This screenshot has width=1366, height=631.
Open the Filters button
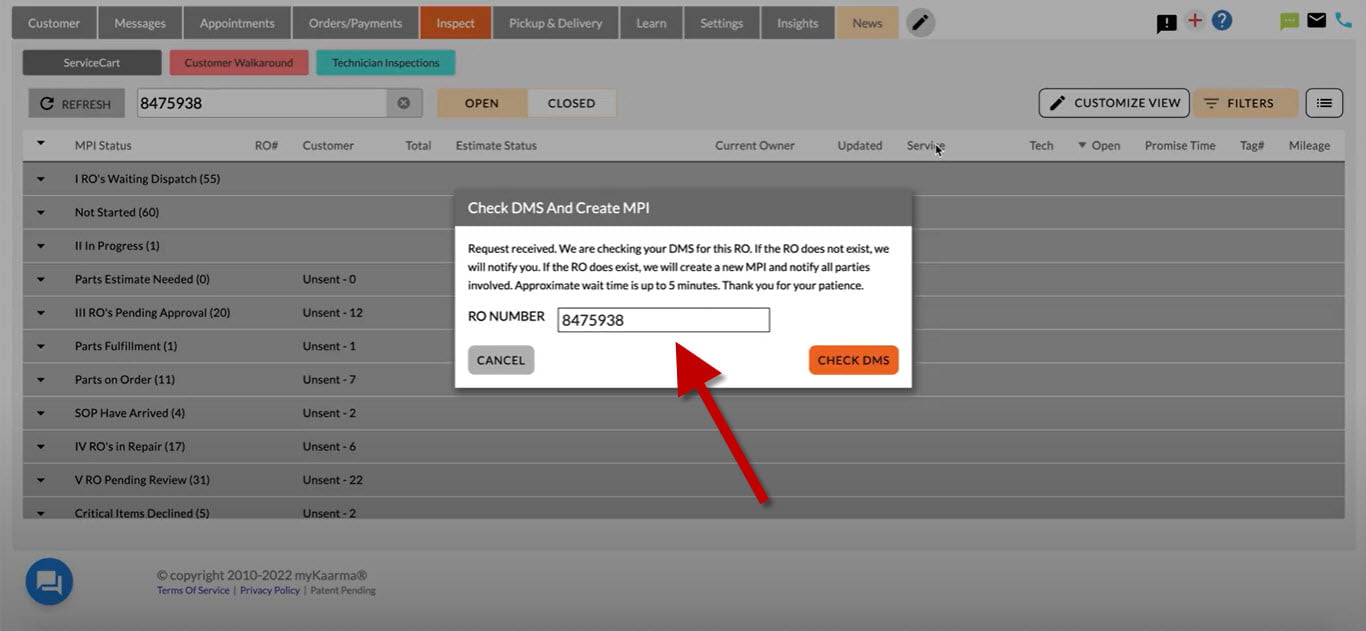[x=1245, y=103]
